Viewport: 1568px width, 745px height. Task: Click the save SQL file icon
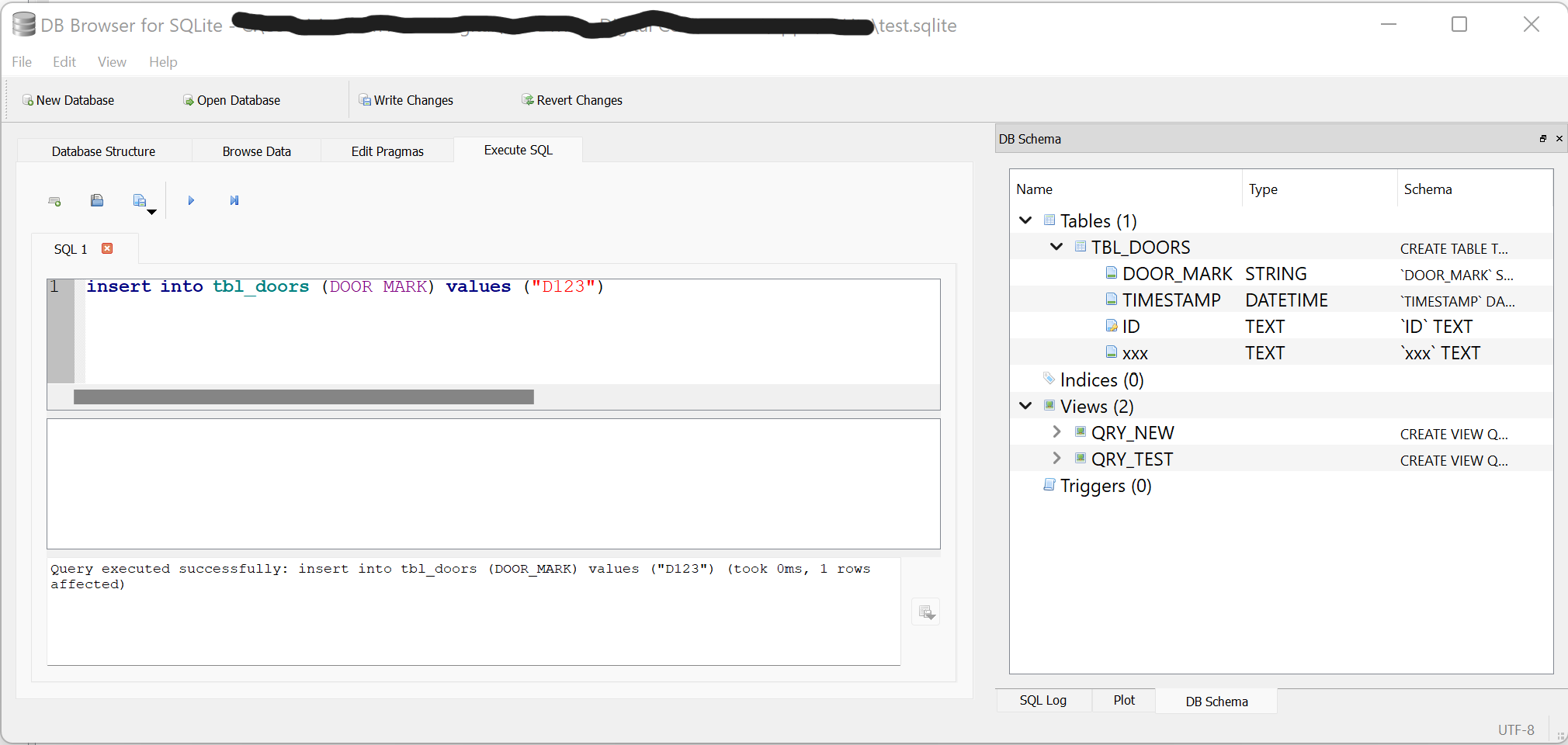click(x=139, y=201)
